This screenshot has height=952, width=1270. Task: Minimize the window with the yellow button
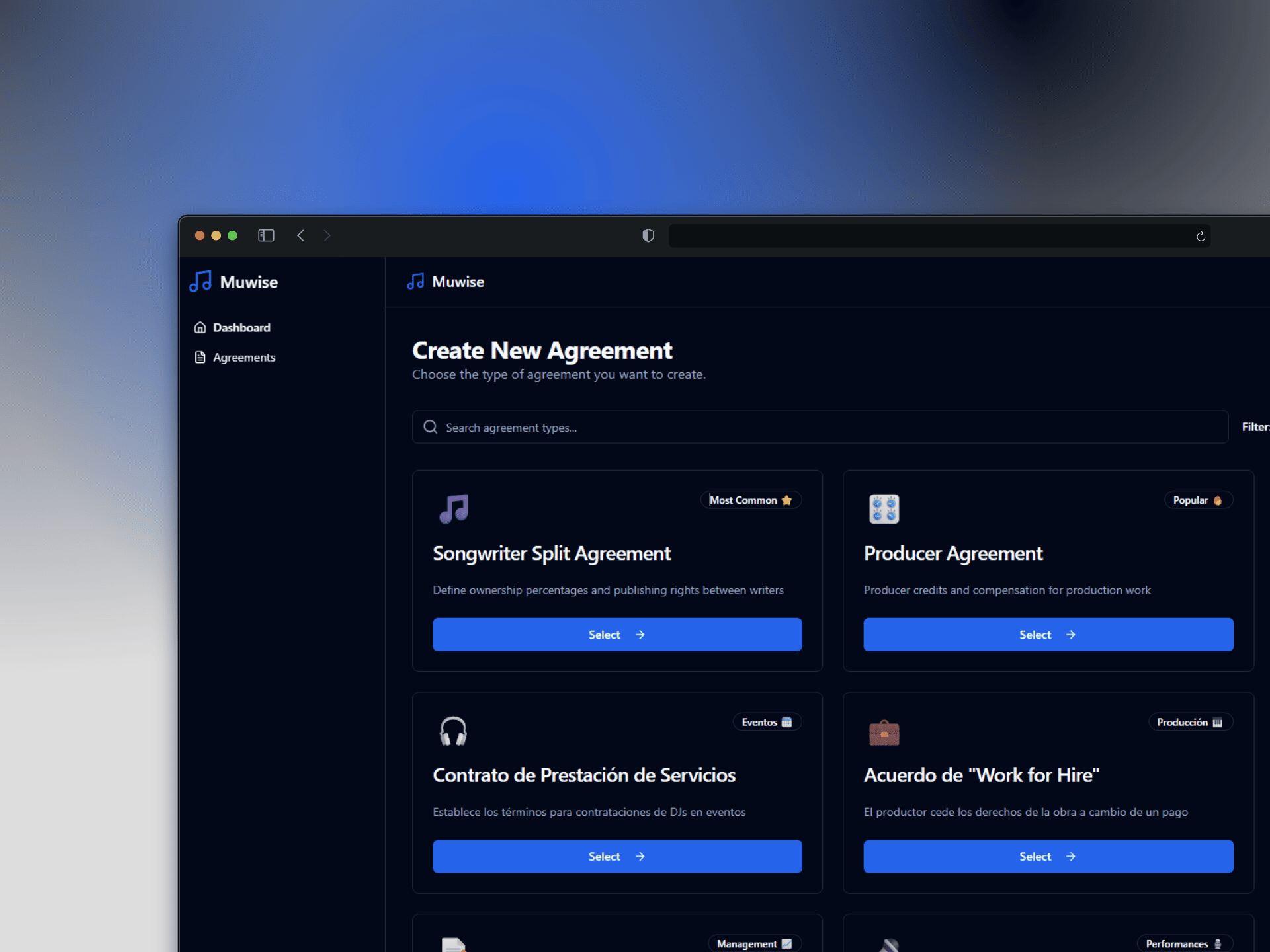[216, 235]
